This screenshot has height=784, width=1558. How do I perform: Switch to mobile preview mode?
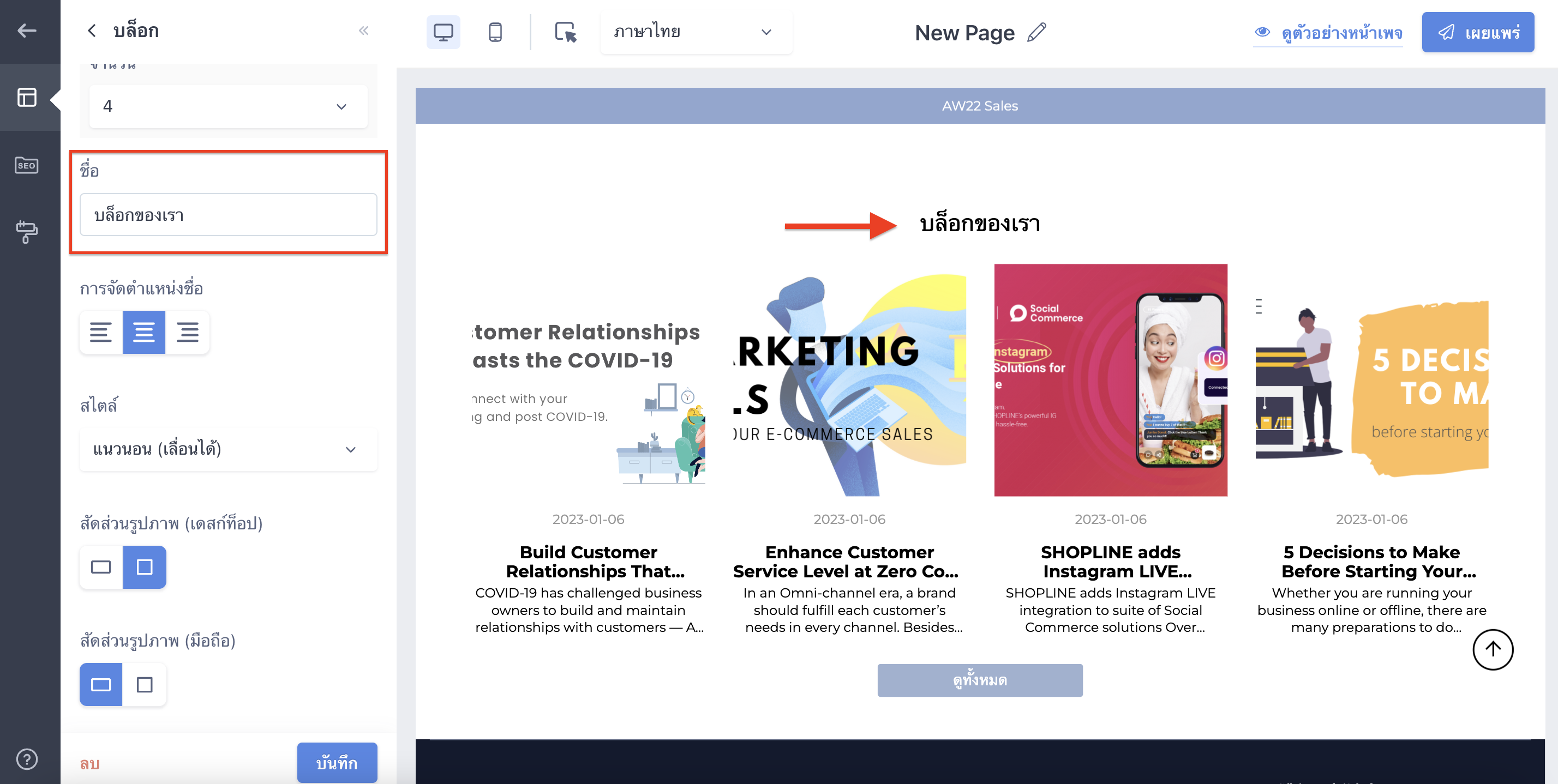(495, 32)
